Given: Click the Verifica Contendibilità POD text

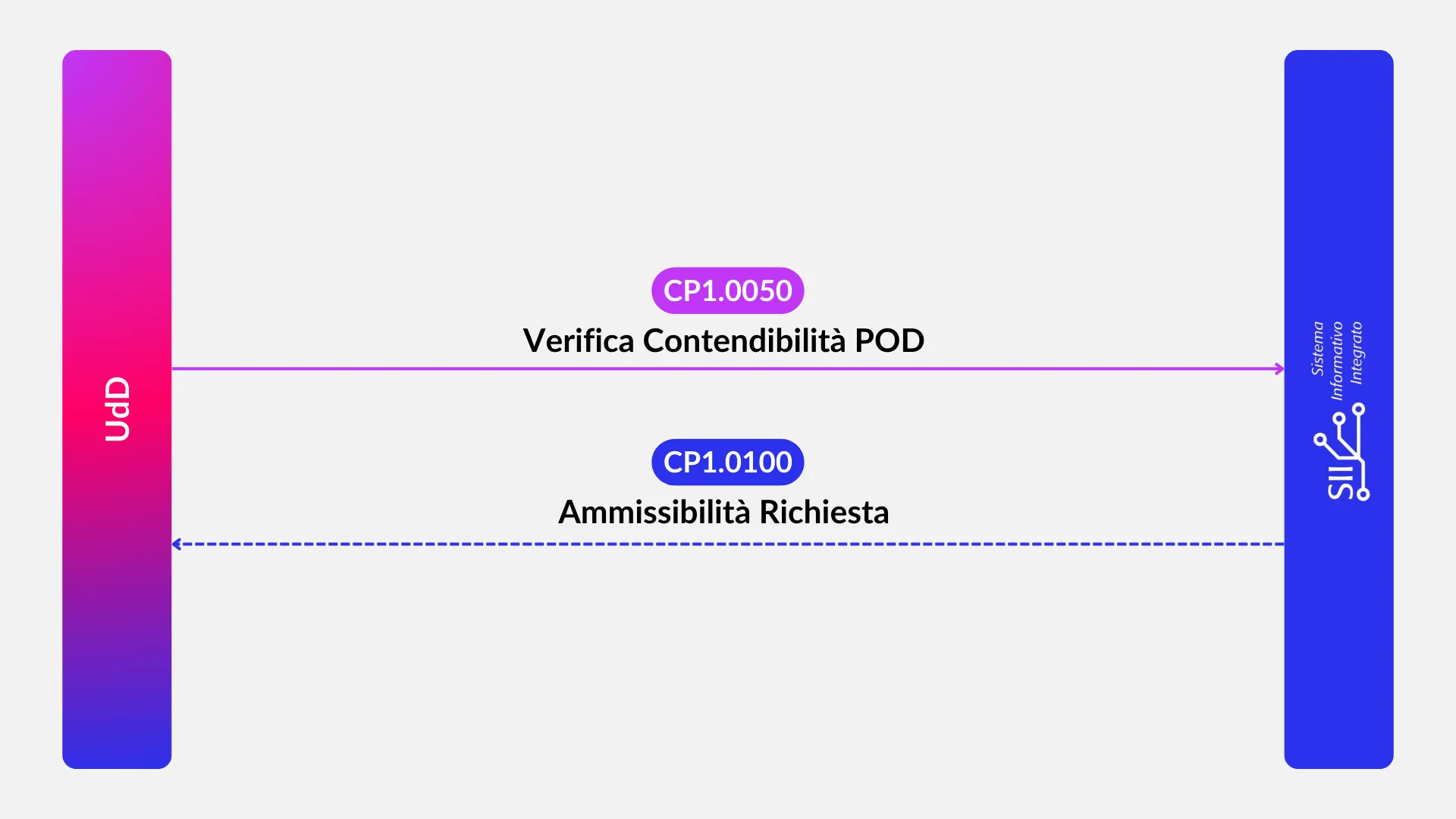Looking at the screenshot, I should pyautogui.click(x=723, y=340).
